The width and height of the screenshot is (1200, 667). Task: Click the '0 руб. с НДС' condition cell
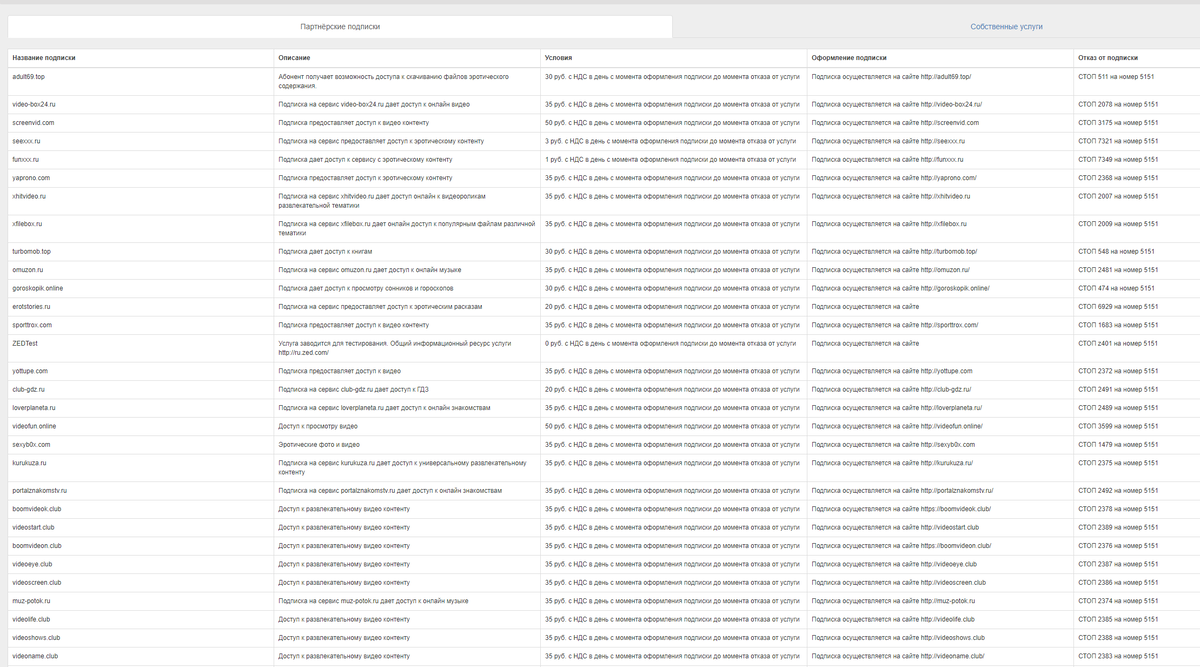672,343
